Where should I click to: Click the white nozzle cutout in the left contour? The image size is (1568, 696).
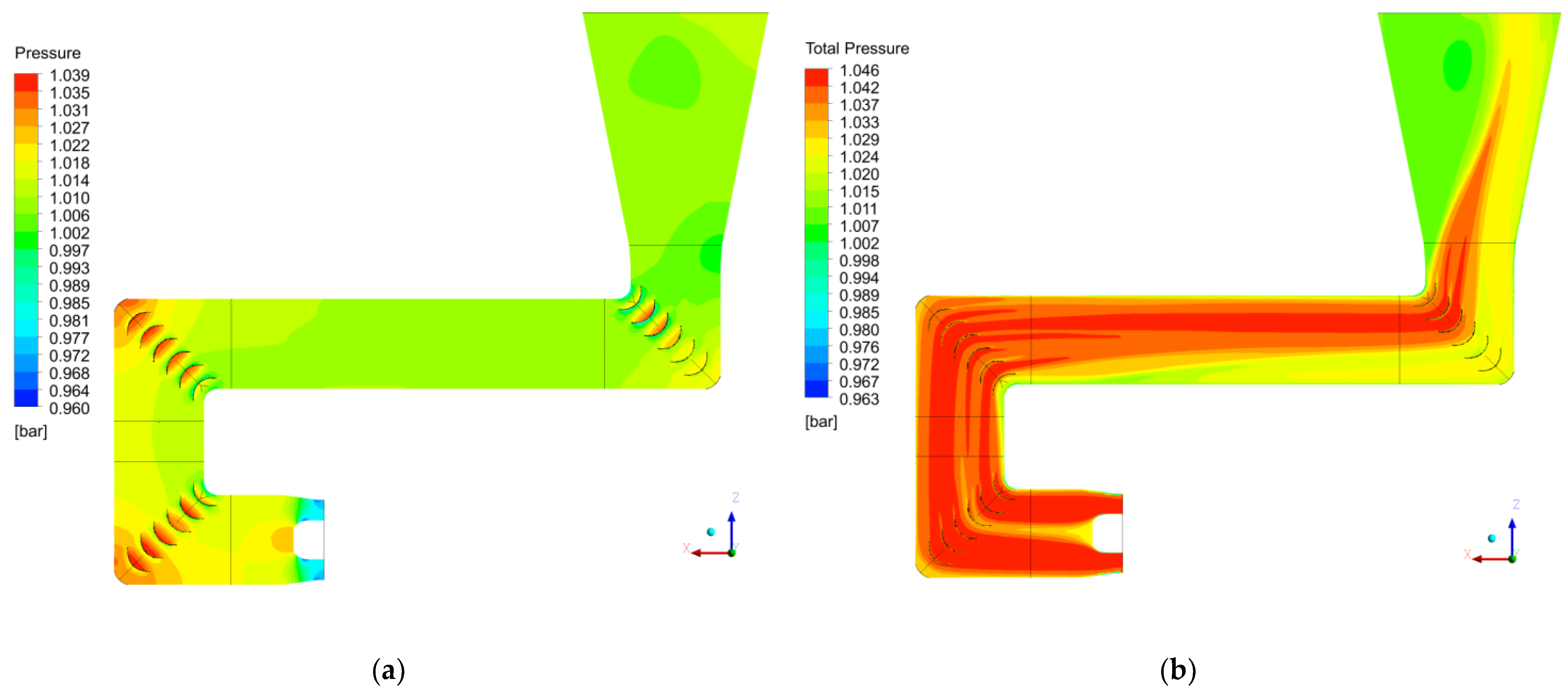tap(309, 539)
